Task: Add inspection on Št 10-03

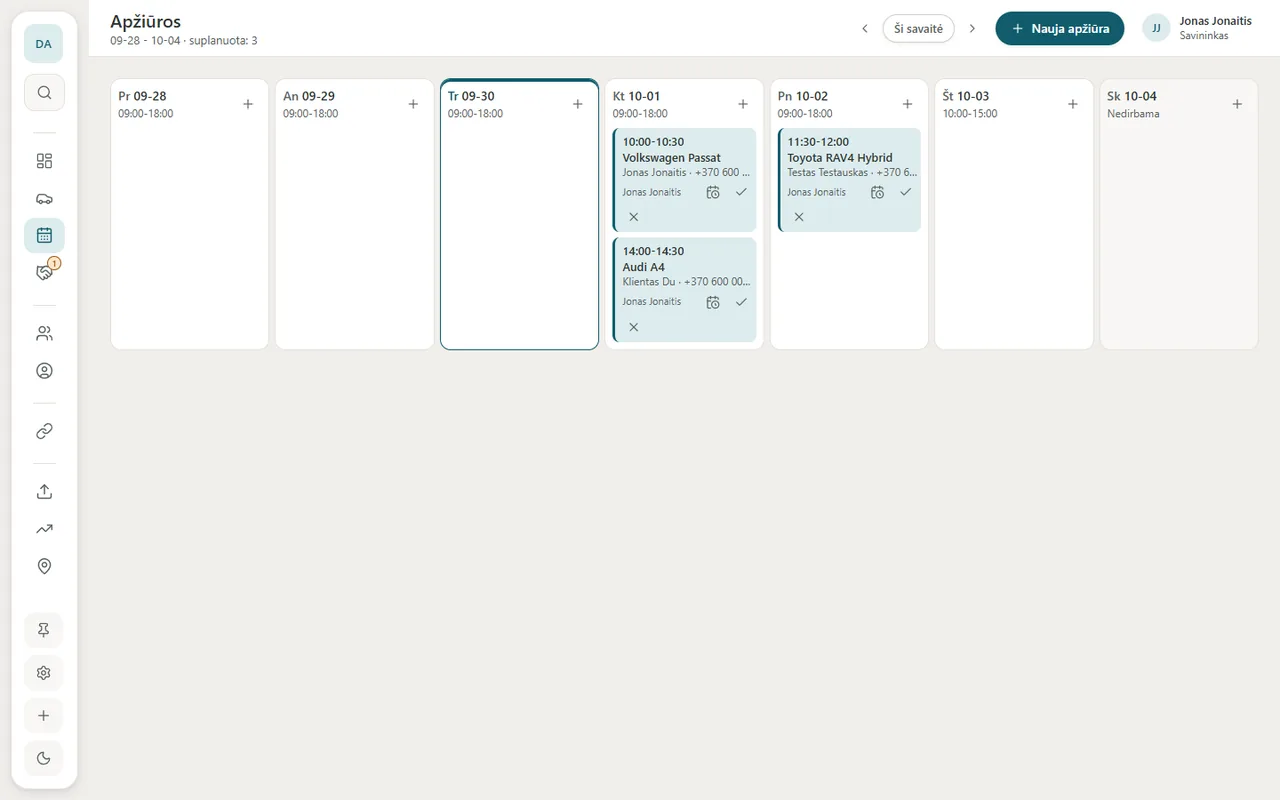Action: [x=1072, y=104]
